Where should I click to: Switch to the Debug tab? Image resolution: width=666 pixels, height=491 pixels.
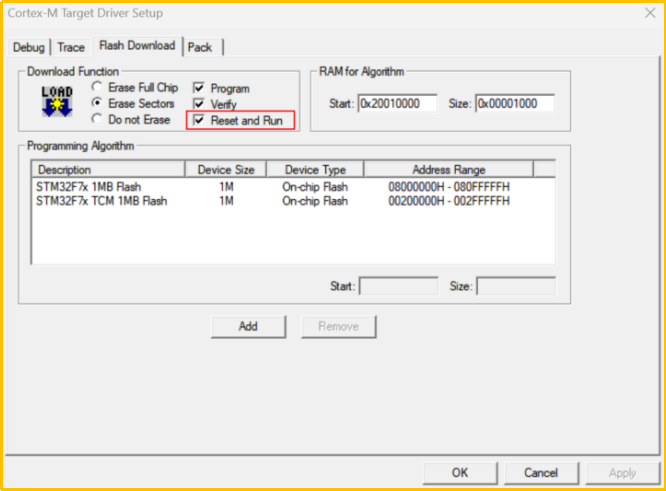(x=30, y=47)
